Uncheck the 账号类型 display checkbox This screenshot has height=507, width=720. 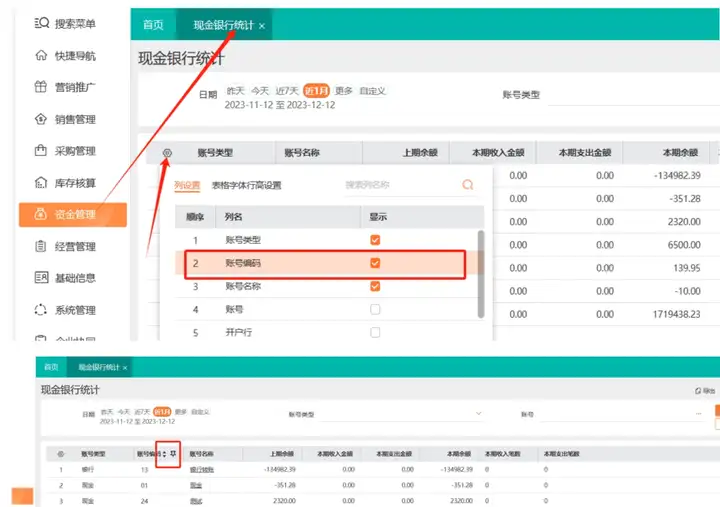click(375, 240)
